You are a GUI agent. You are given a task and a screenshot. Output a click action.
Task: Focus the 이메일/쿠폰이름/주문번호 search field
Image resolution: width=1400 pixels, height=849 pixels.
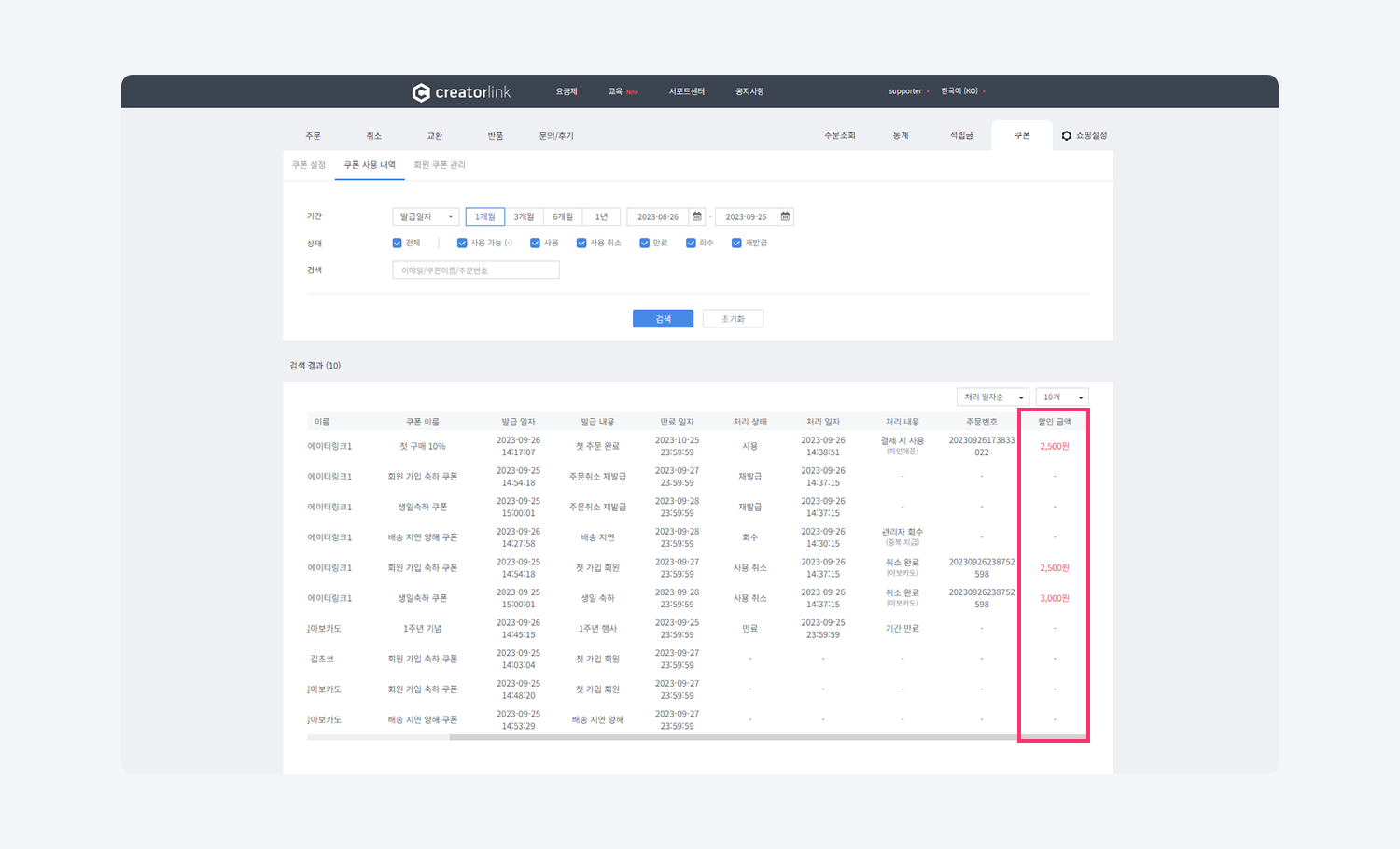tap(476, 271)
